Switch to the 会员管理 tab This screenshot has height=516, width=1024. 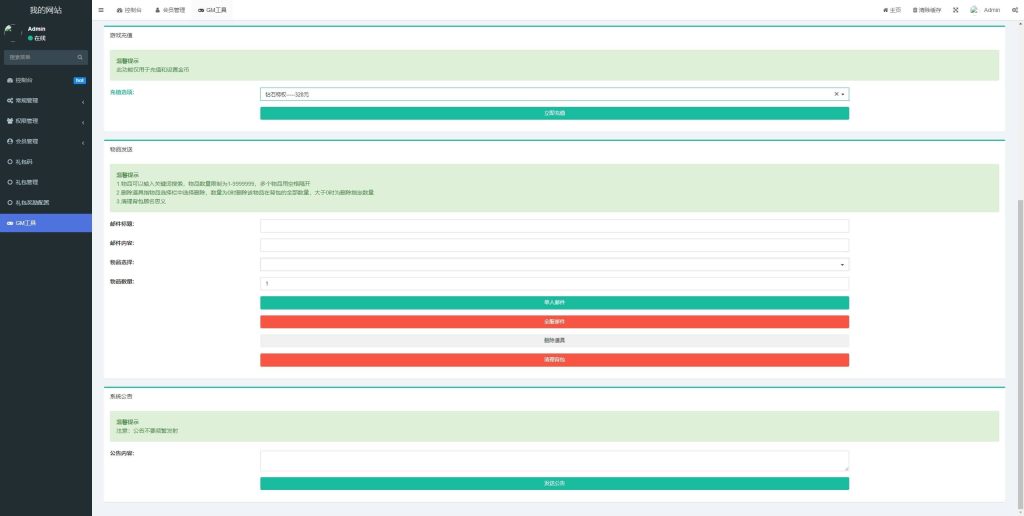[170, 10]
